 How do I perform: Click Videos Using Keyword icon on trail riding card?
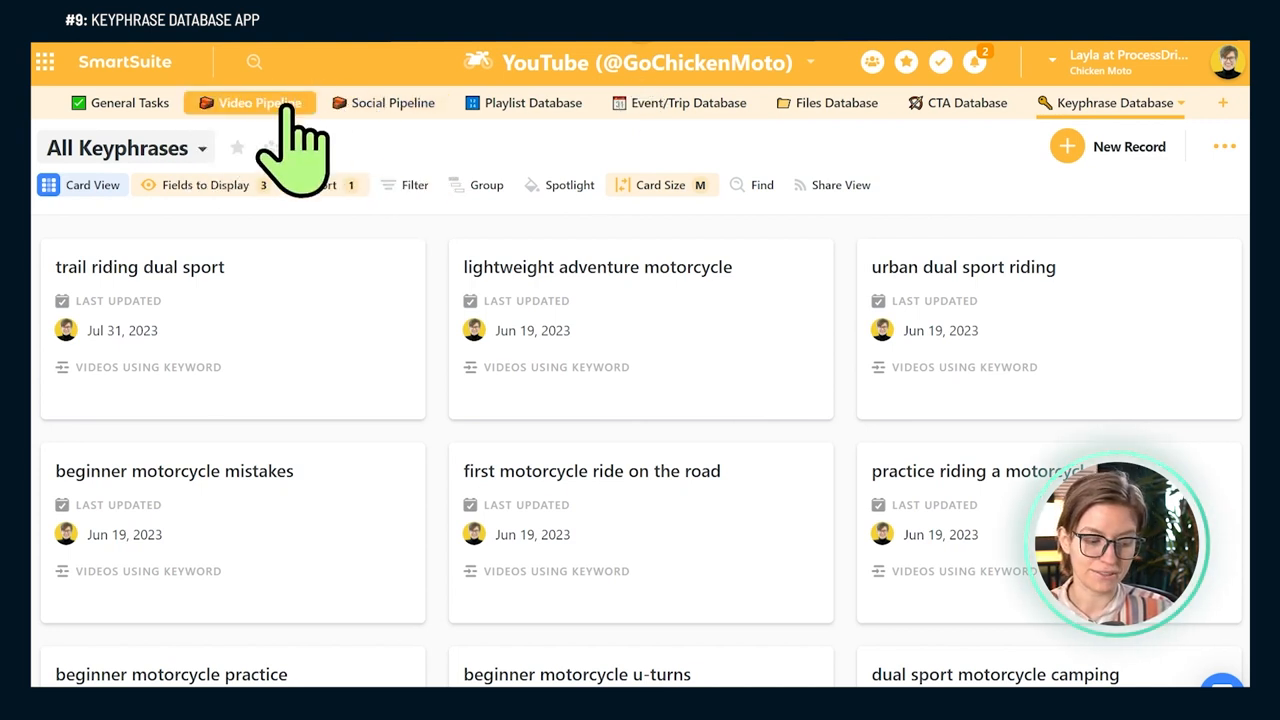(x=62, y=367)
